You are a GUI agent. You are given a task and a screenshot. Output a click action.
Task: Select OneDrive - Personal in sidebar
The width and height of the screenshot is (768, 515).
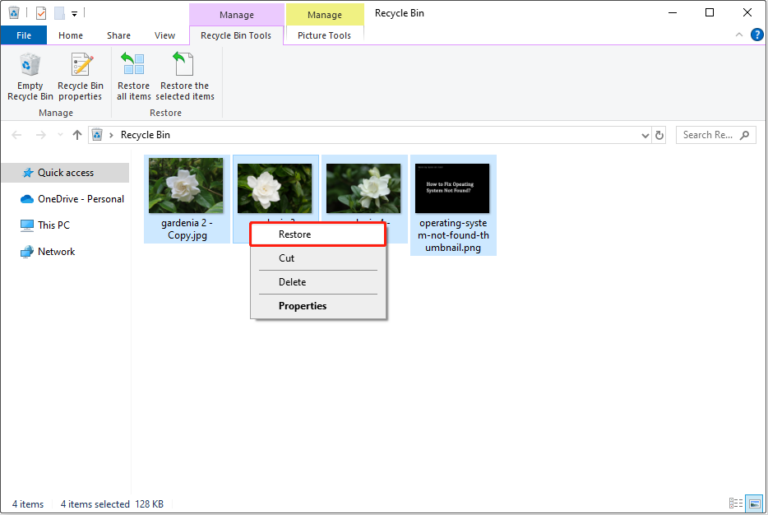point(72,199)
